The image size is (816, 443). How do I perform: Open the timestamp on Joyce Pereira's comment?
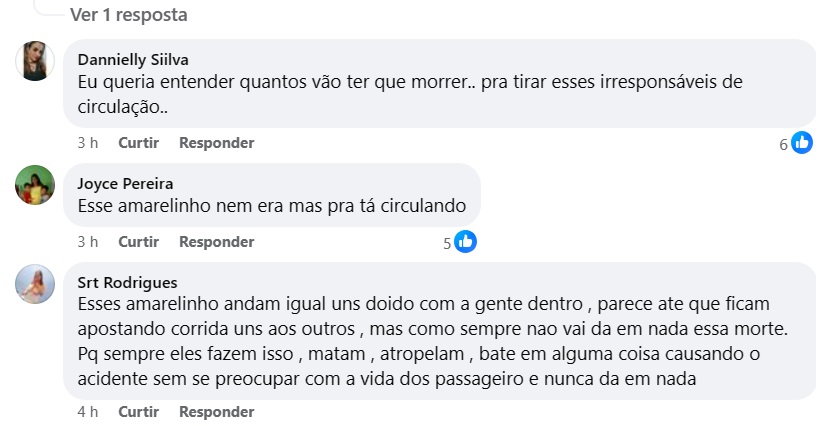click(88, 242)
